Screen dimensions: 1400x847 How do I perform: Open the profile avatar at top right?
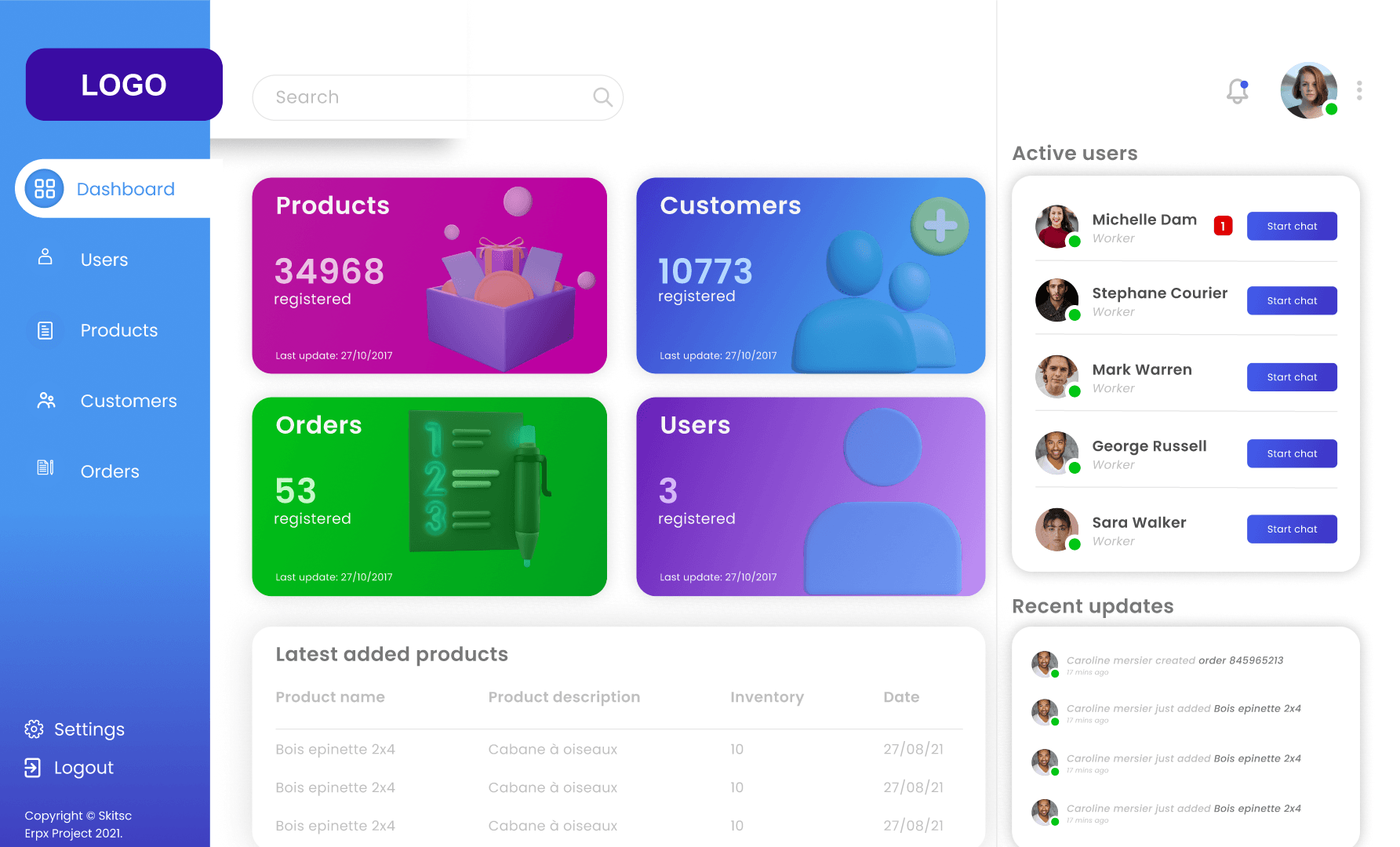click(x=1308, y=91)
